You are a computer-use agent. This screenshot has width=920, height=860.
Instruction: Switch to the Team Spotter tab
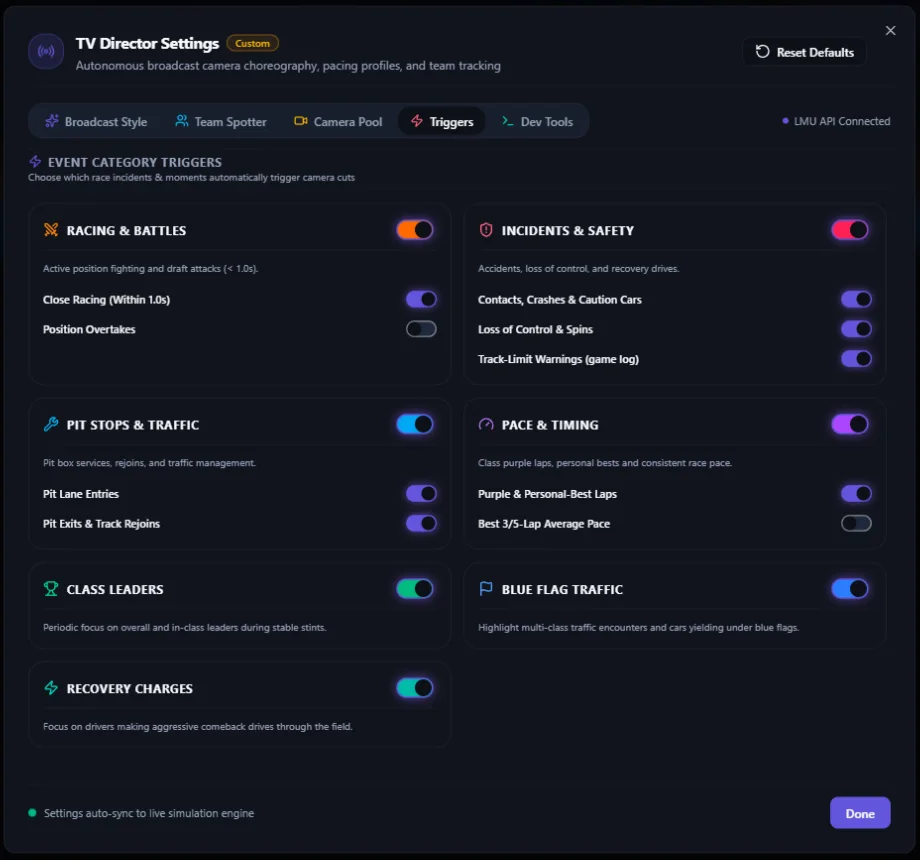click(221, 121)
